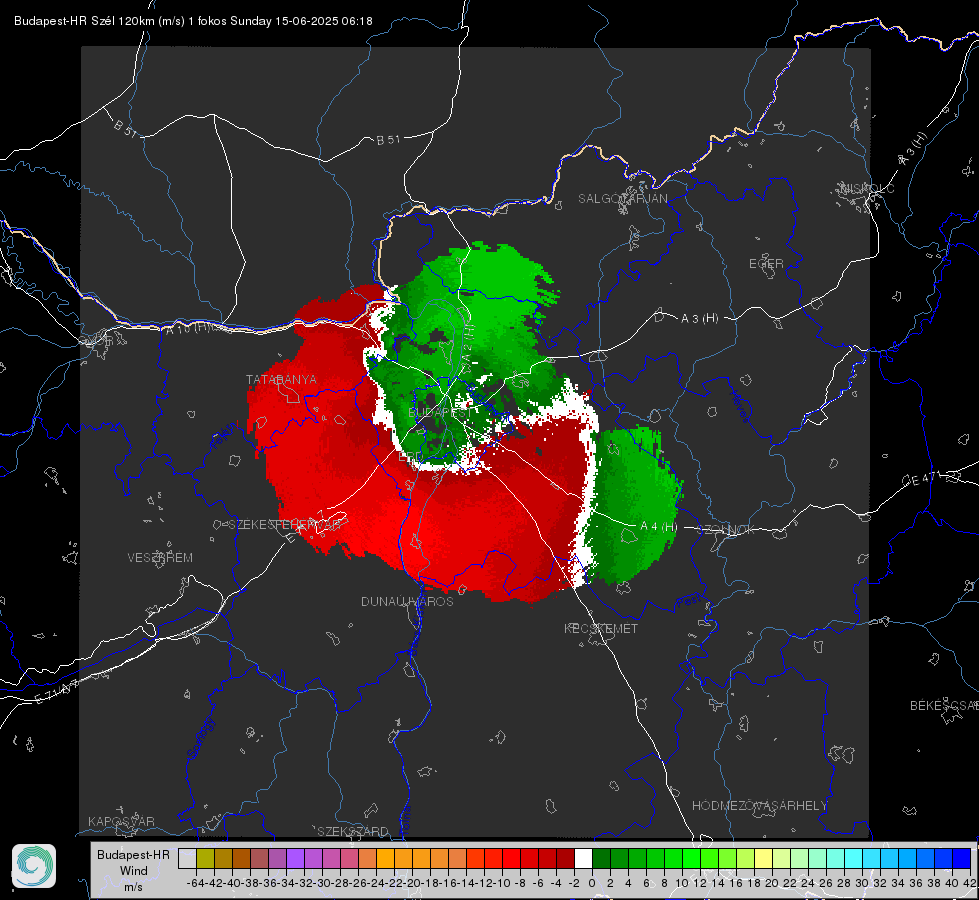Select the dark green swatch right of white
979x900 pixels.
601,858
